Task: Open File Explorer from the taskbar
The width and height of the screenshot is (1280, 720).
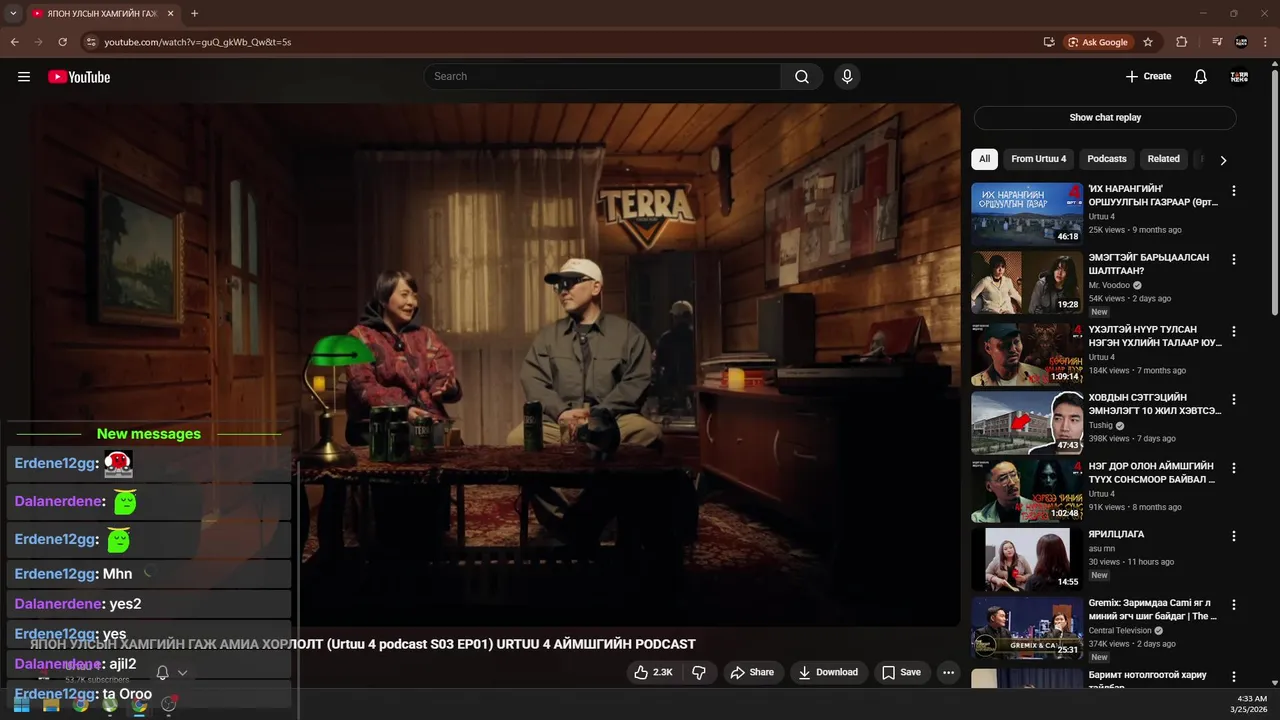Action: 51,704
